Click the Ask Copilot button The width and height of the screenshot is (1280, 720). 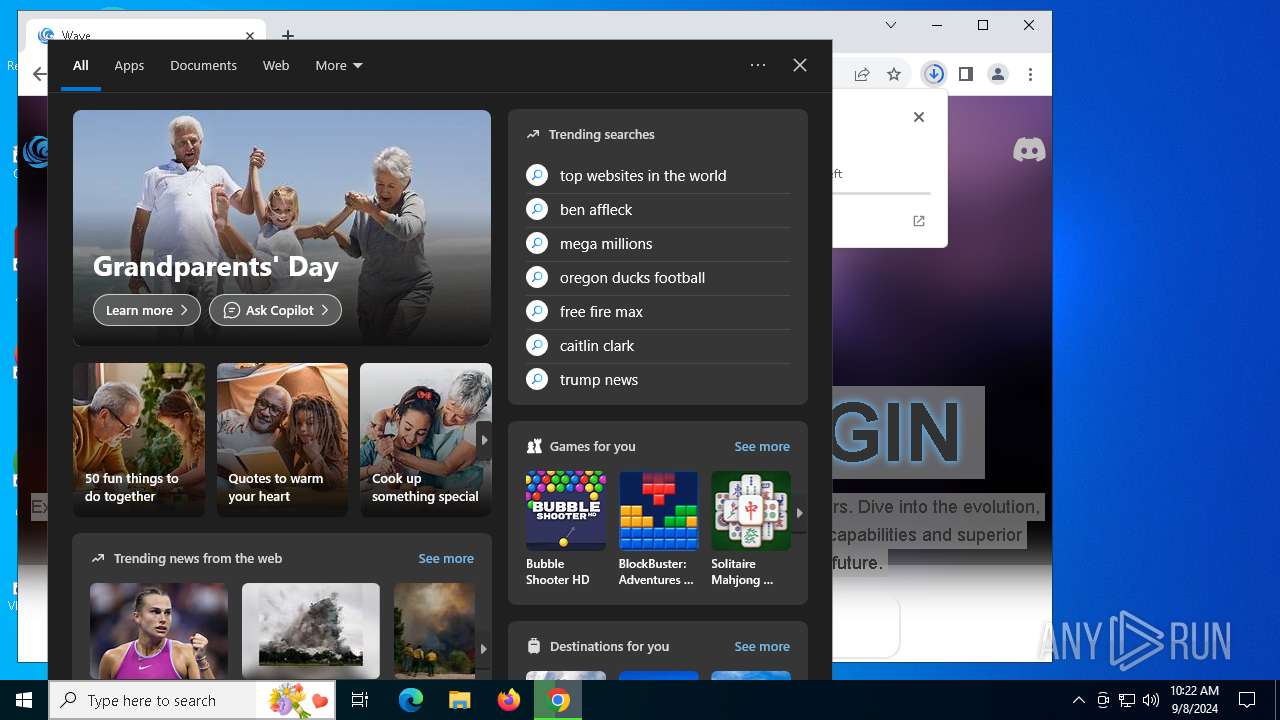275,310
